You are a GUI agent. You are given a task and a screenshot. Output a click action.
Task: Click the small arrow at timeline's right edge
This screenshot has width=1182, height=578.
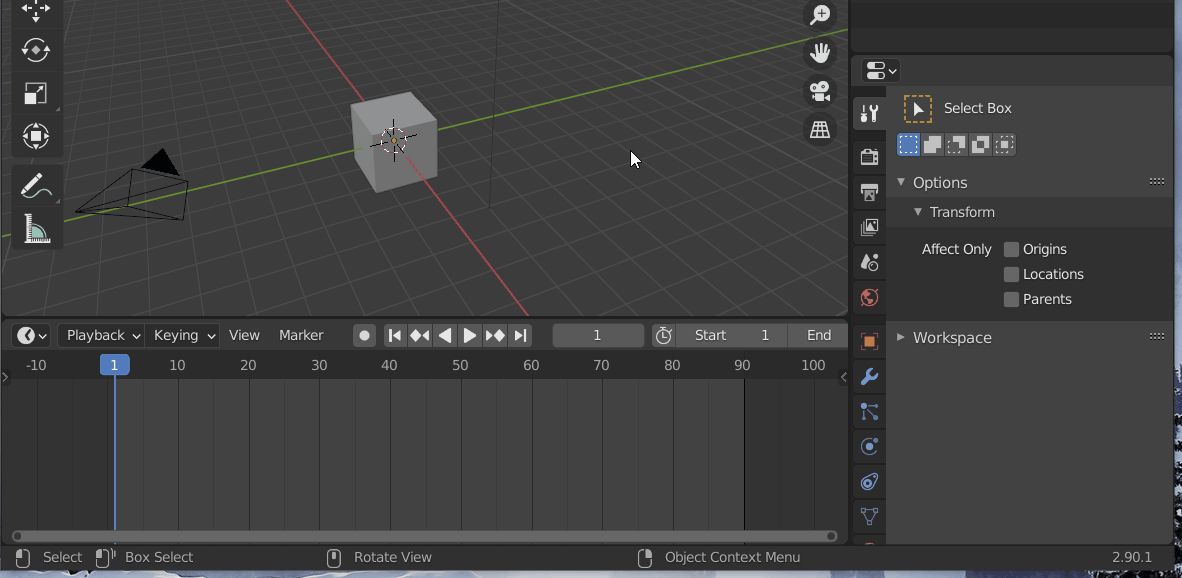(844, 377)
